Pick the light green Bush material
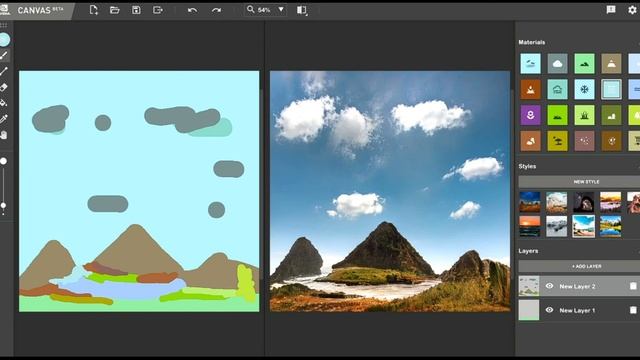640x360 pixels. pyautogui.click(x=584, y=115)
